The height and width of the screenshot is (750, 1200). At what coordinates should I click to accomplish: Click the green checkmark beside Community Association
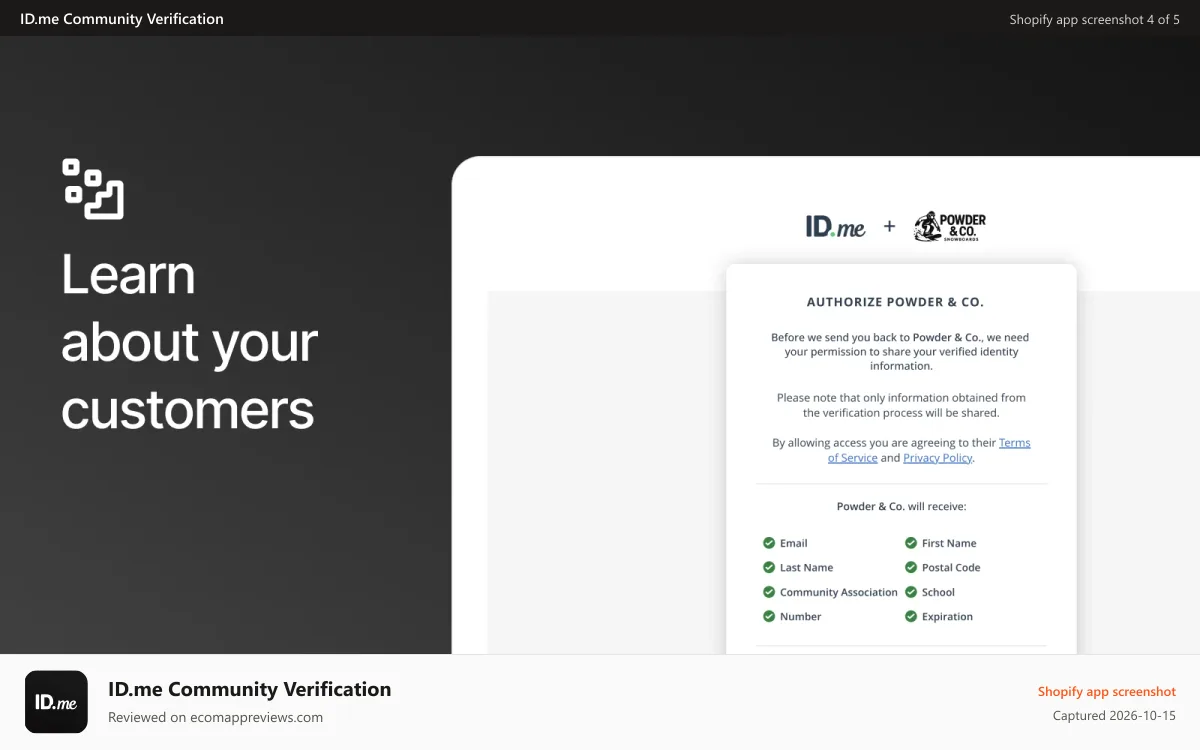[769, 592]
